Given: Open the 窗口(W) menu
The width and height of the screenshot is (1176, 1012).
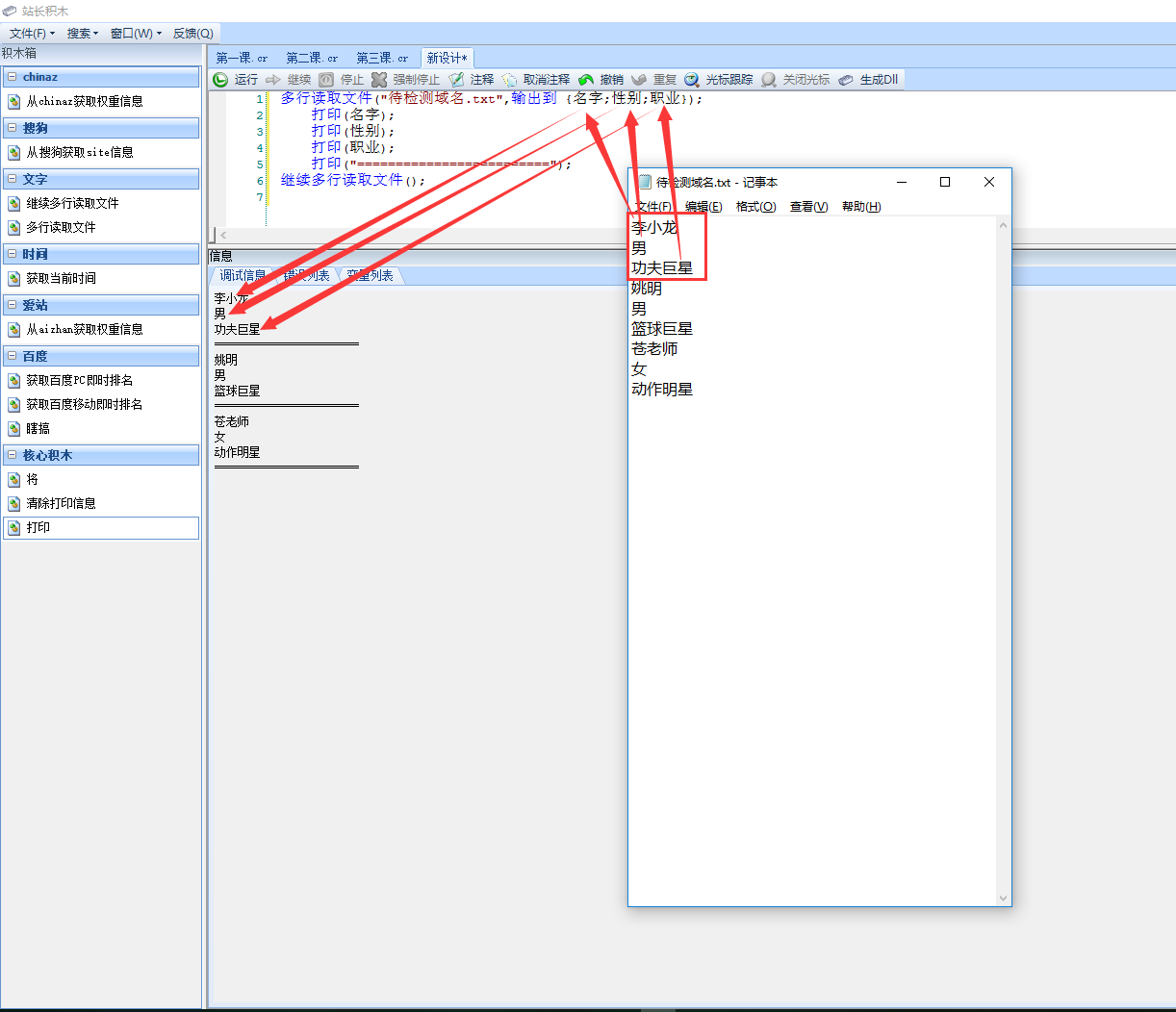Looking at the screenshot, I should tap(135, 34).
